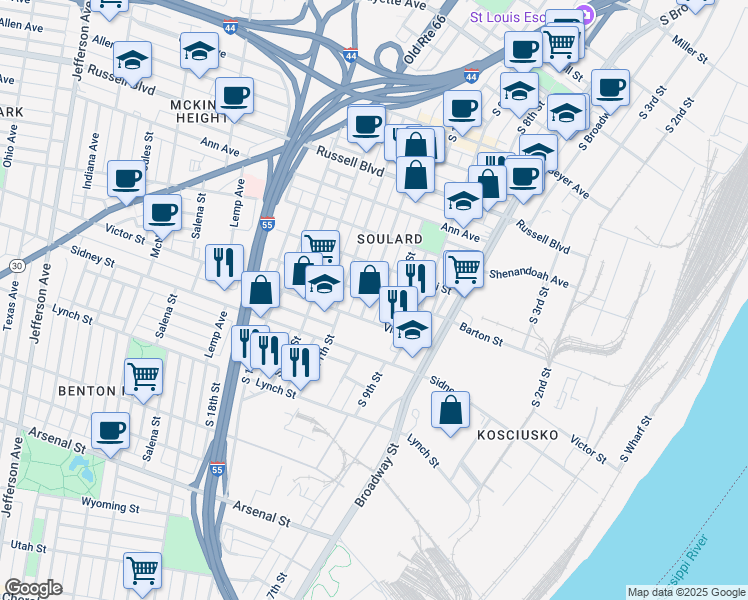Click the coffee cup marker in McKinley Heights
This screenshot has height=600, width=748.
tap(234, 96)
